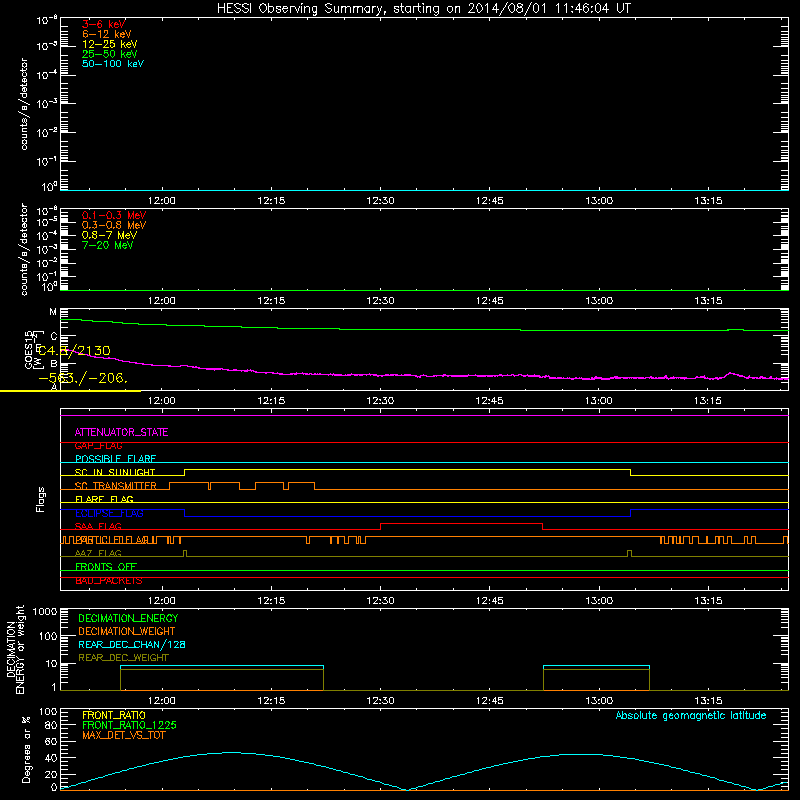
Task: Click the 0.8-7 MeV legend label
Action: [x=109, y=235]
